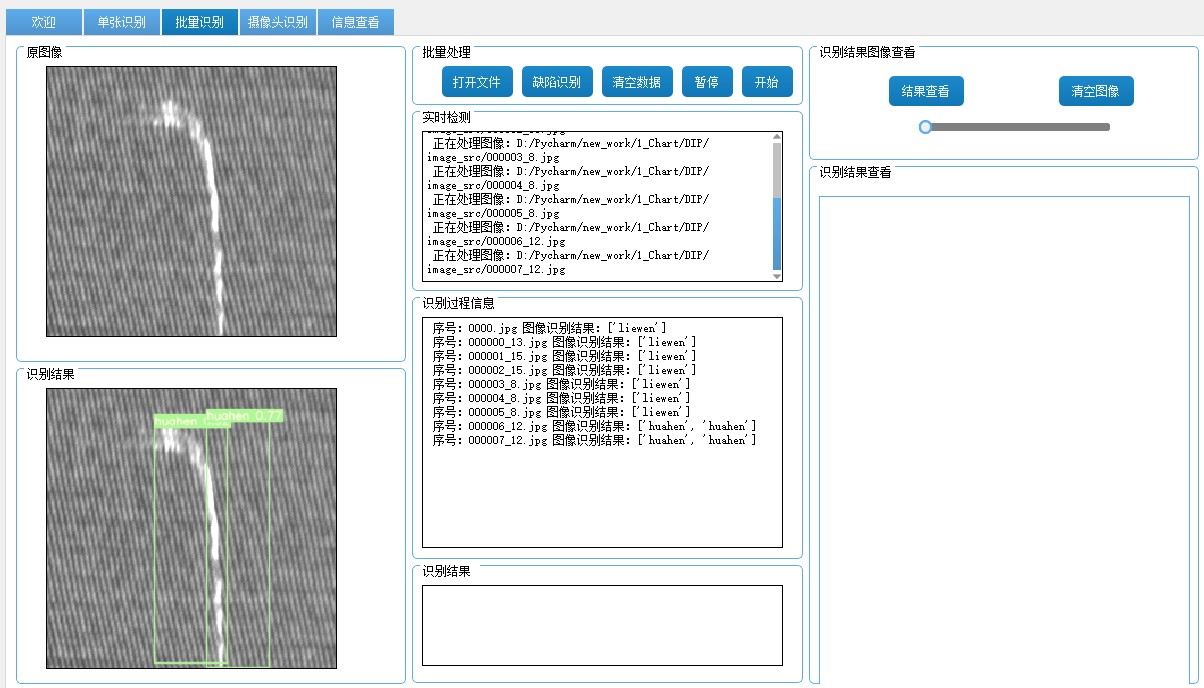Click 清空数据 to clear data

click(637, 82)
